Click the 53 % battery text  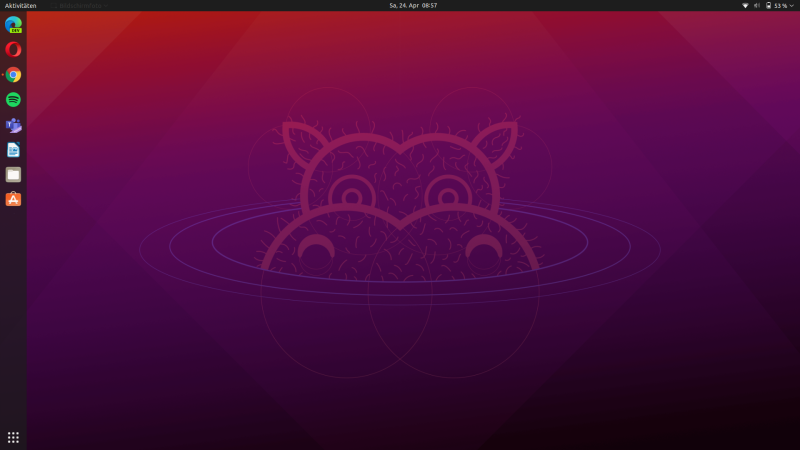[780, 6]
